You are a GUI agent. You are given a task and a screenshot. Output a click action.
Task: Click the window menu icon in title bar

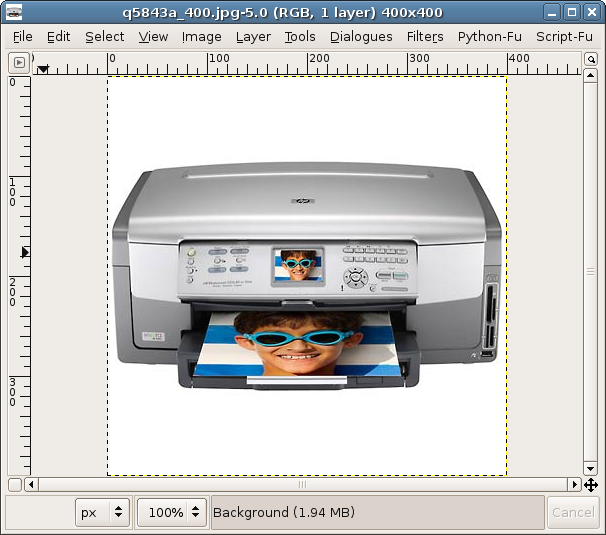(x=15, y=12)
